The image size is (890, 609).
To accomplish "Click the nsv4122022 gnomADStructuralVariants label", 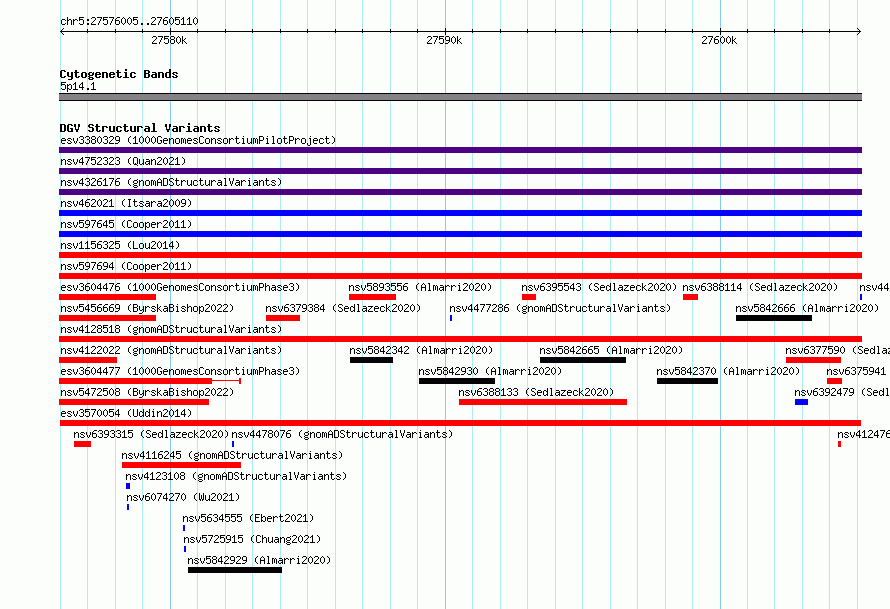I will click(171, 350).
